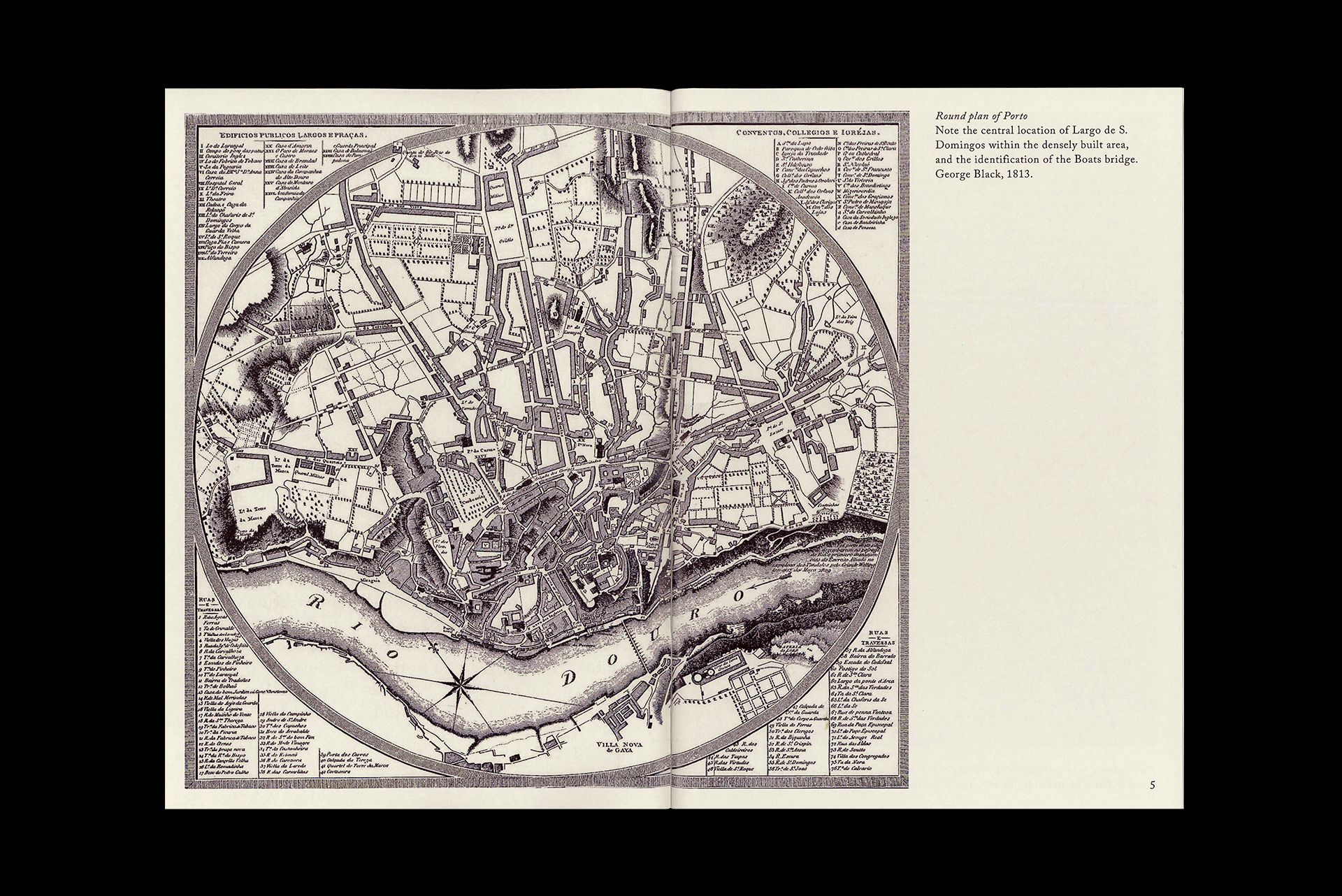Click 'Conventos, Collegios e Igrejas' legend heading
Image resolution: width=1342 pixels, height=896 pixels.
(809, 131)
